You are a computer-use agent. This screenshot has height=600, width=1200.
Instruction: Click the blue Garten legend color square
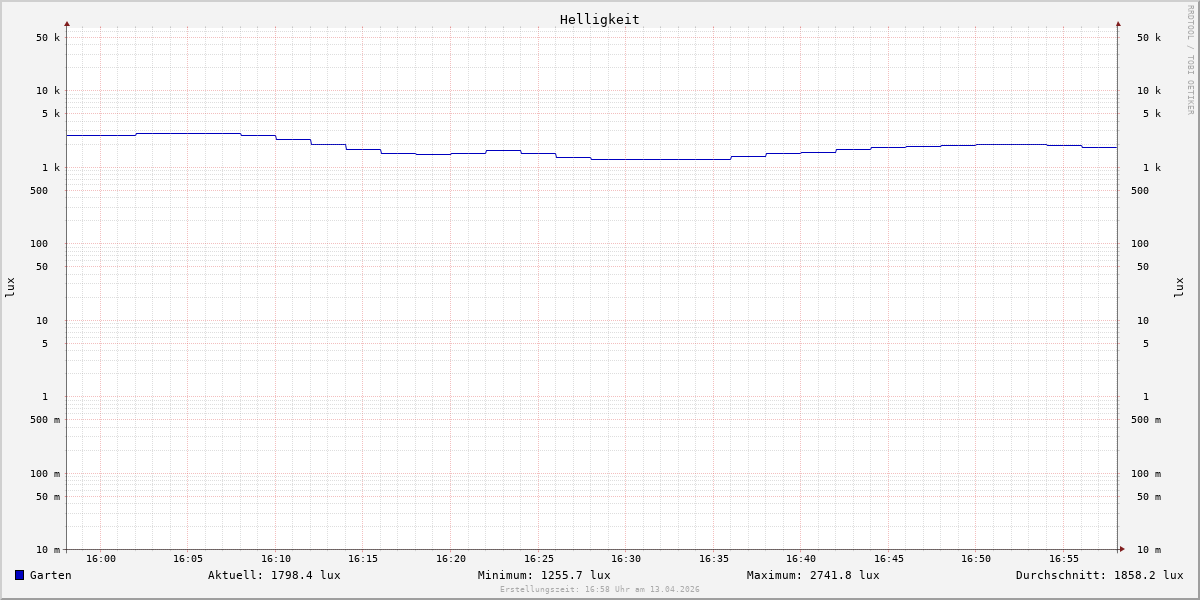click(x=19, y=575)
